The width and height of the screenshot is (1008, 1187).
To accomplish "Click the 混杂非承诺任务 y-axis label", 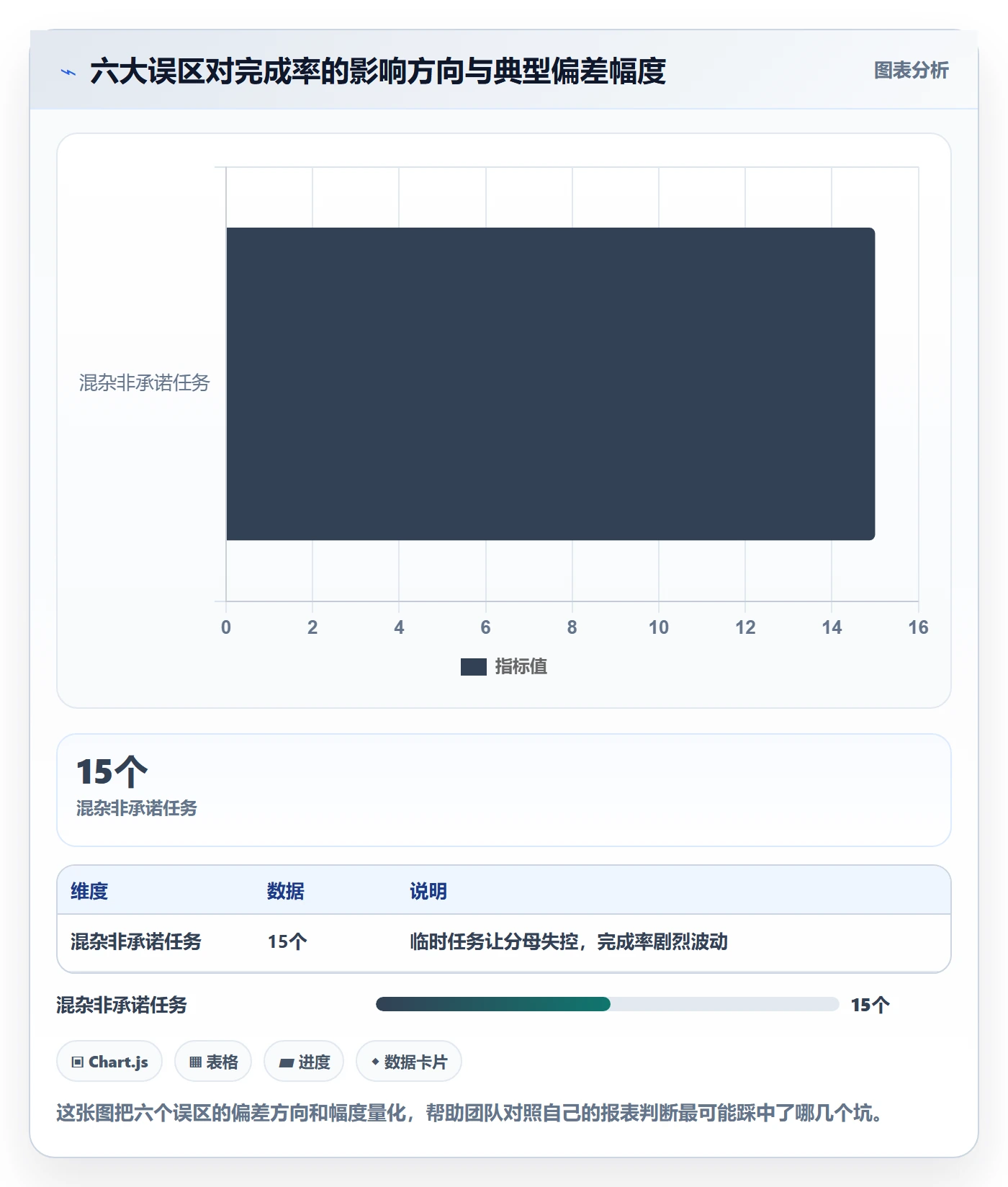I will coord(144,382).
